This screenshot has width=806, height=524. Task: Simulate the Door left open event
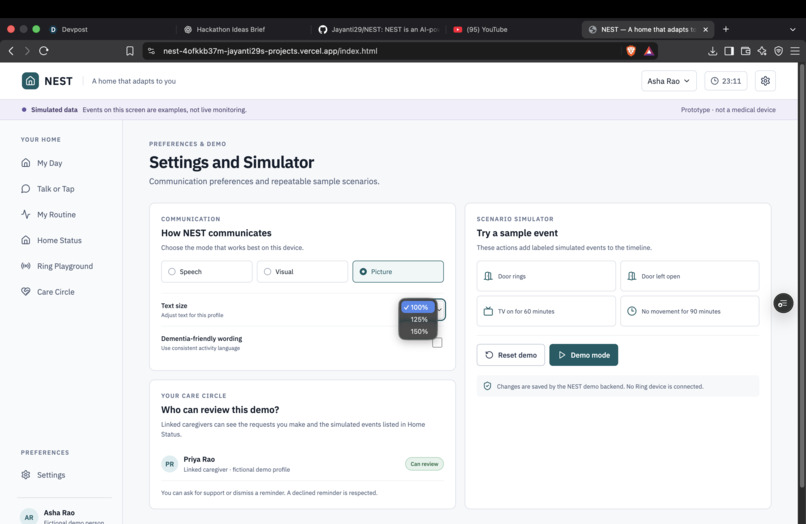pos(689,276)
